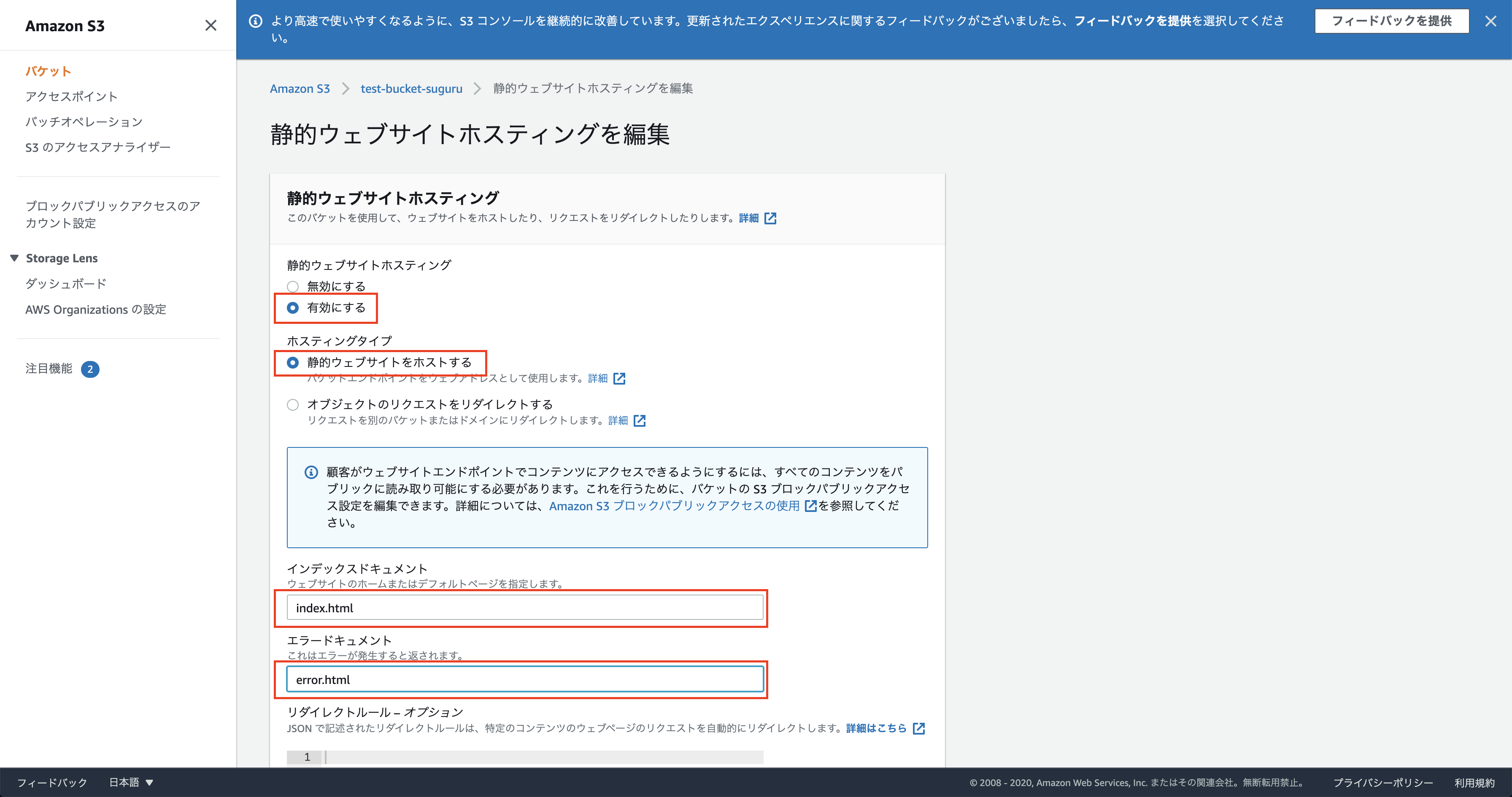This screenshot has height=797, width=1512.
Task: Click the index.html index document field
Action: tap(525, 608)
